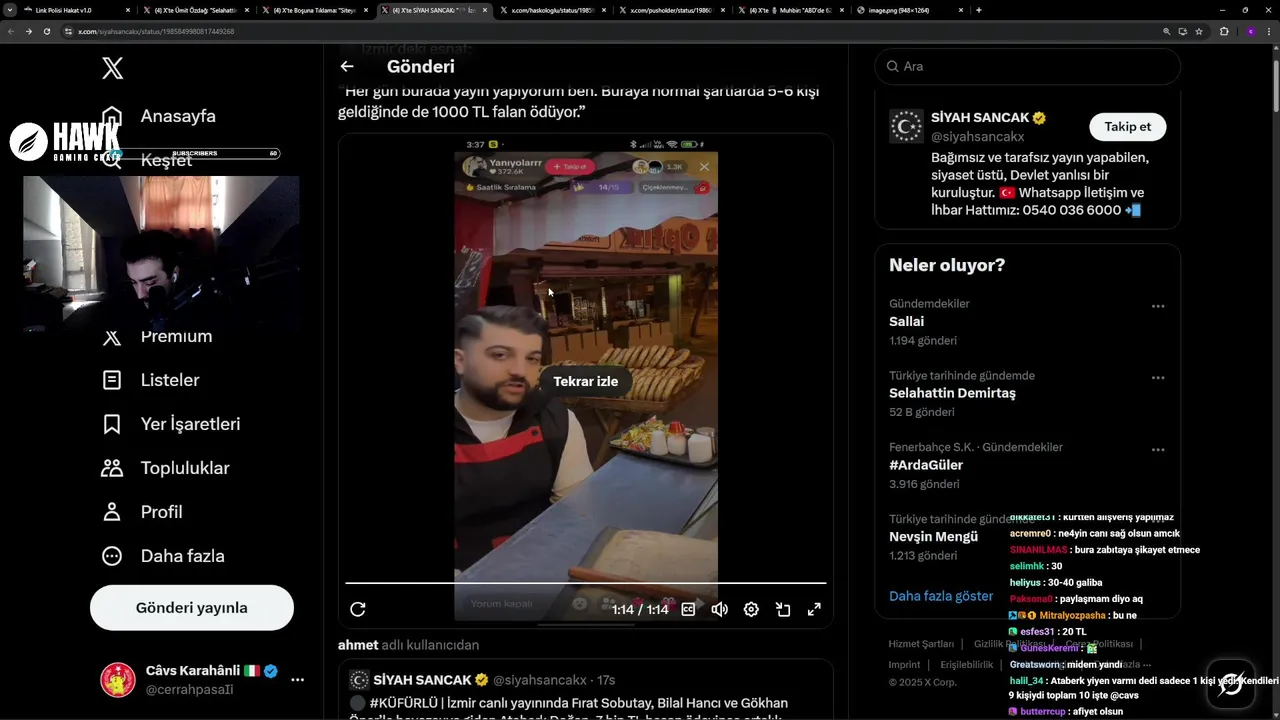Open Premium in the sidebar
Viewport: 1280px width, 720px height.
point(158,336)
